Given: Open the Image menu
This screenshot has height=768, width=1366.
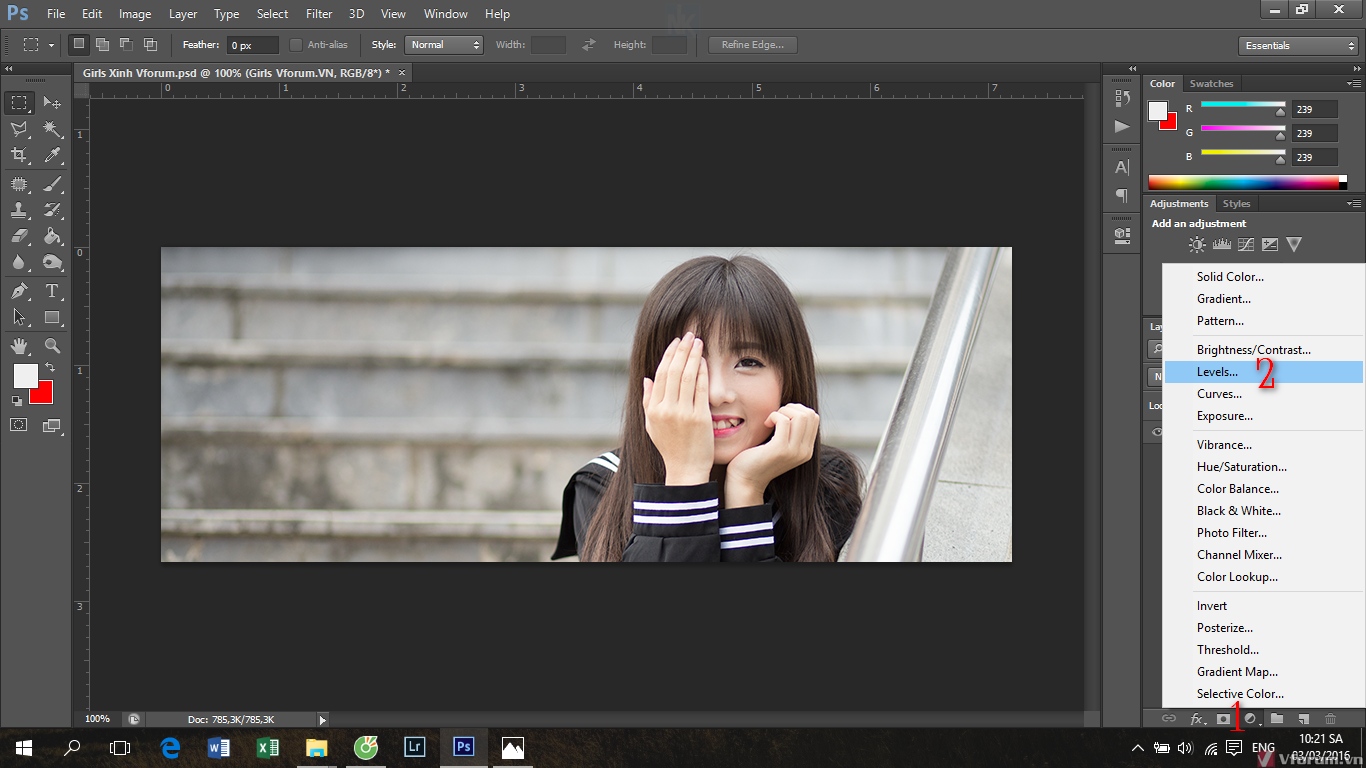Looking at the screenshot, I should tap(135, 14).
